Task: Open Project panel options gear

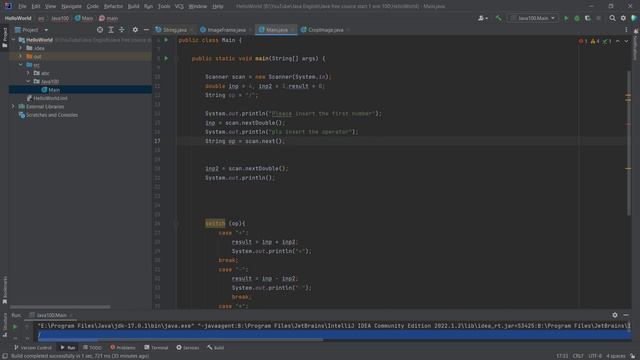Action: 135,30
